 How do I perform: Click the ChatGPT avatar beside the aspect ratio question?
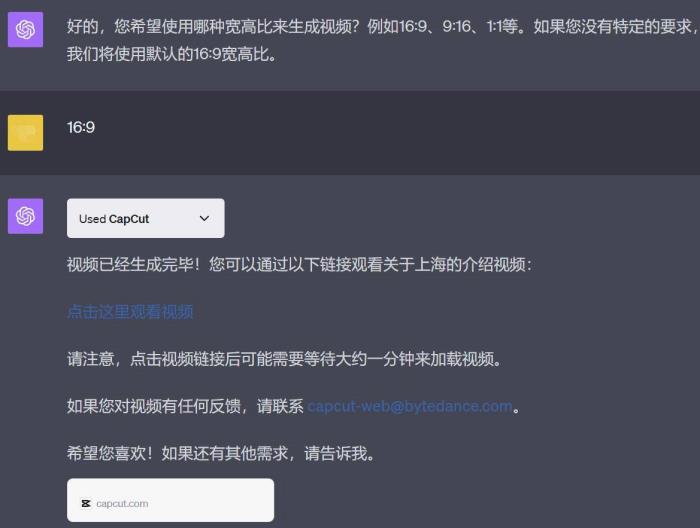click(x=25, y=29)
